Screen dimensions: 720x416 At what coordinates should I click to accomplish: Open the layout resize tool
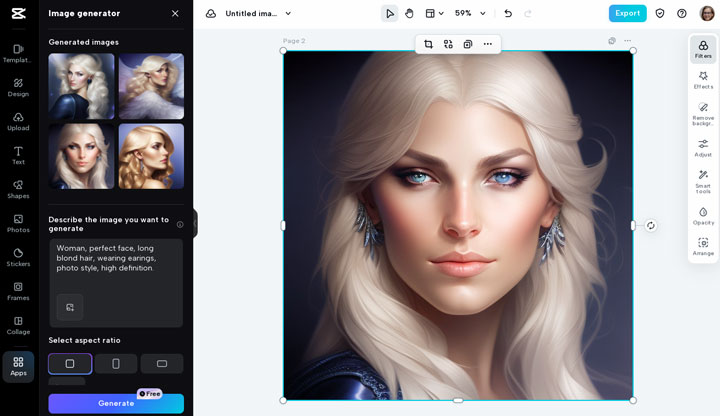click(x=430, y=13)
